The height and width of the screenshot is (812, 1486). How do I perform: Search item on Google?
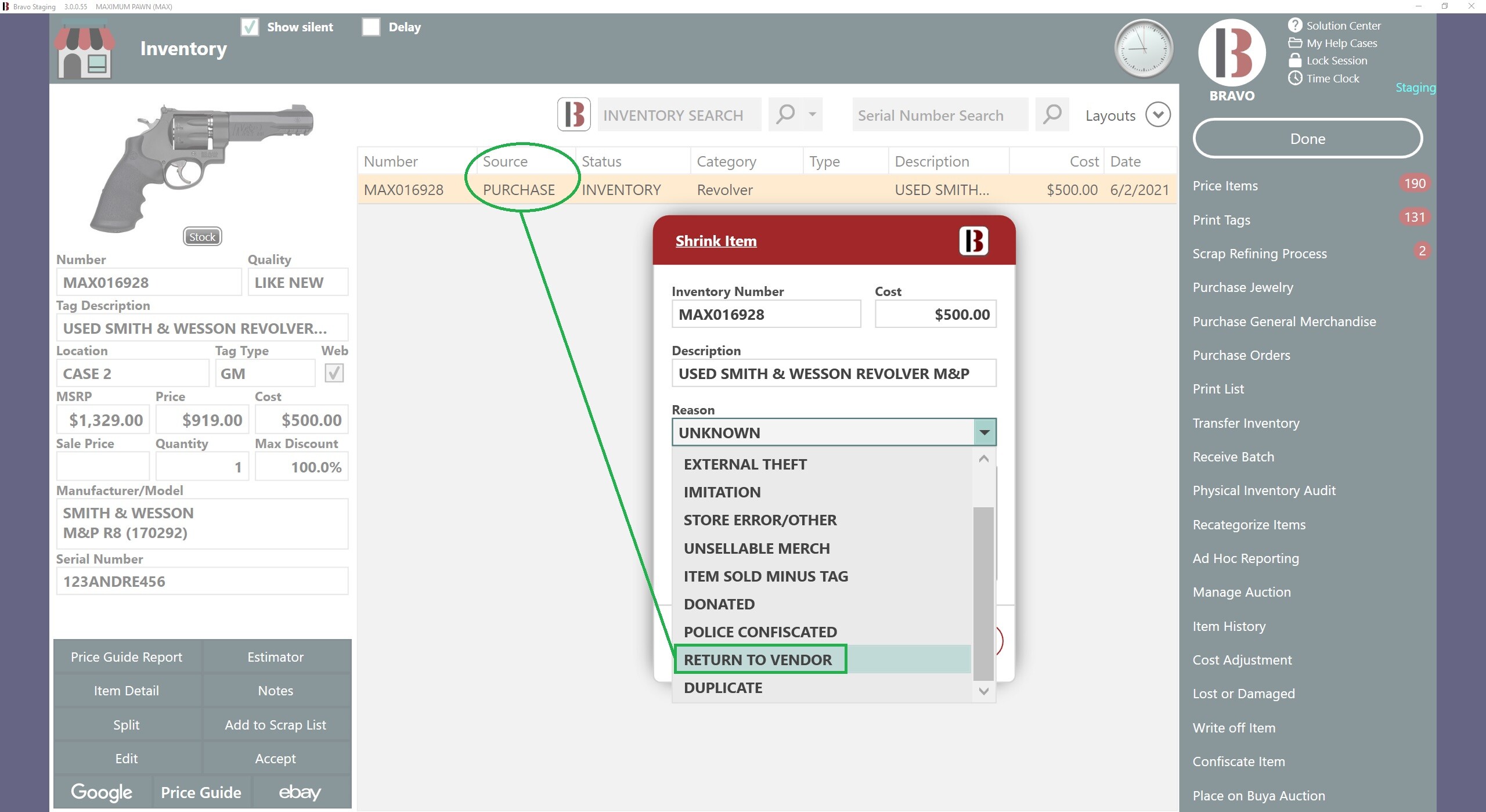pos(102,792)
